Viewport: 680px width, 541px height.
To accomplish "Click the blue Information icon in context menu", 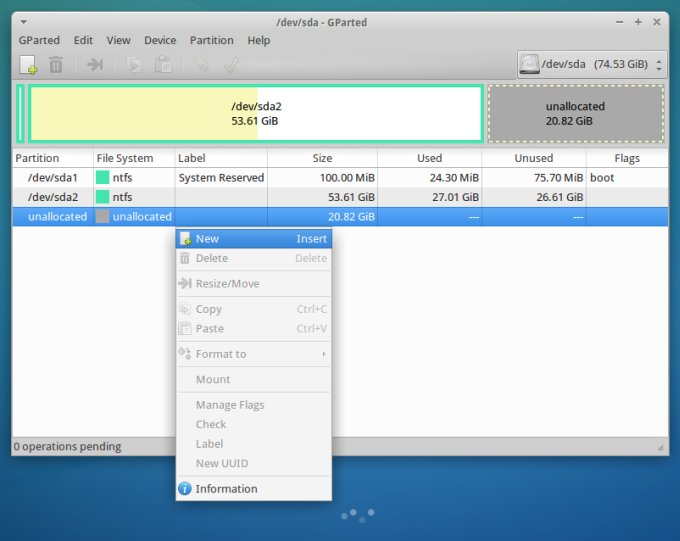I will tap(185, 489).
